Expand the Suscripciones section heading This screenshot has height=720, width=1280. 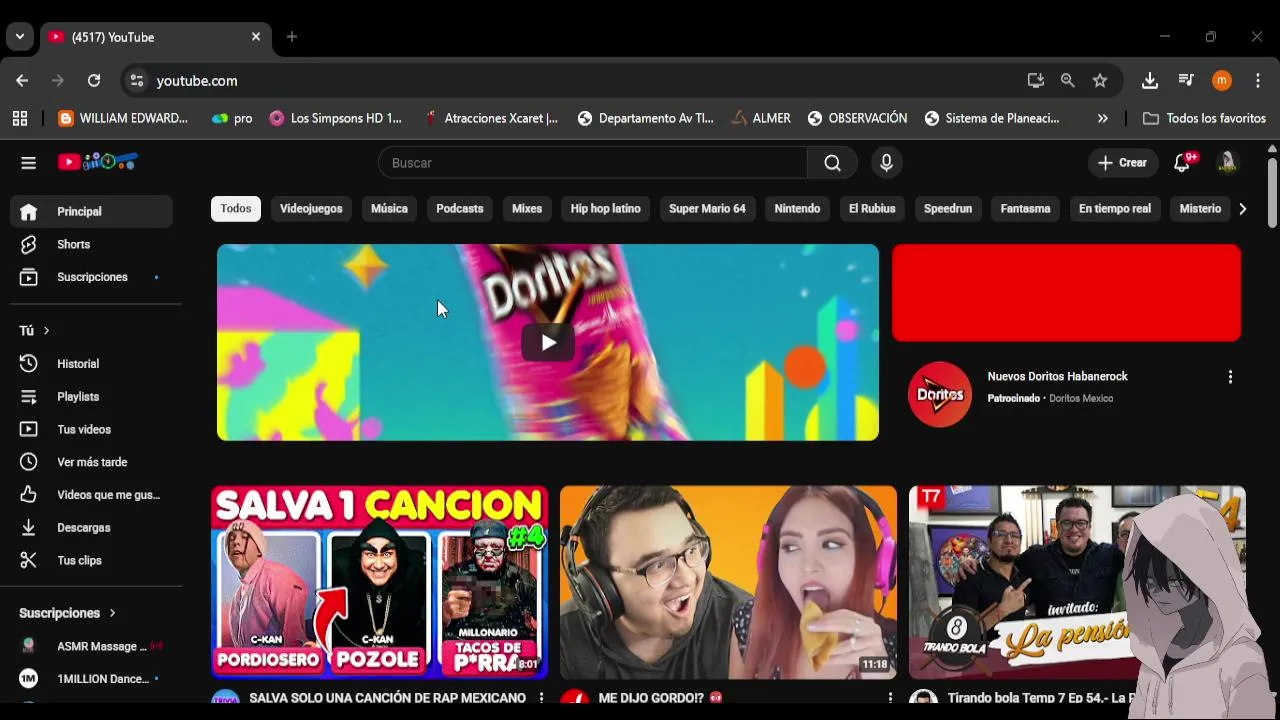tap(67, 613)
